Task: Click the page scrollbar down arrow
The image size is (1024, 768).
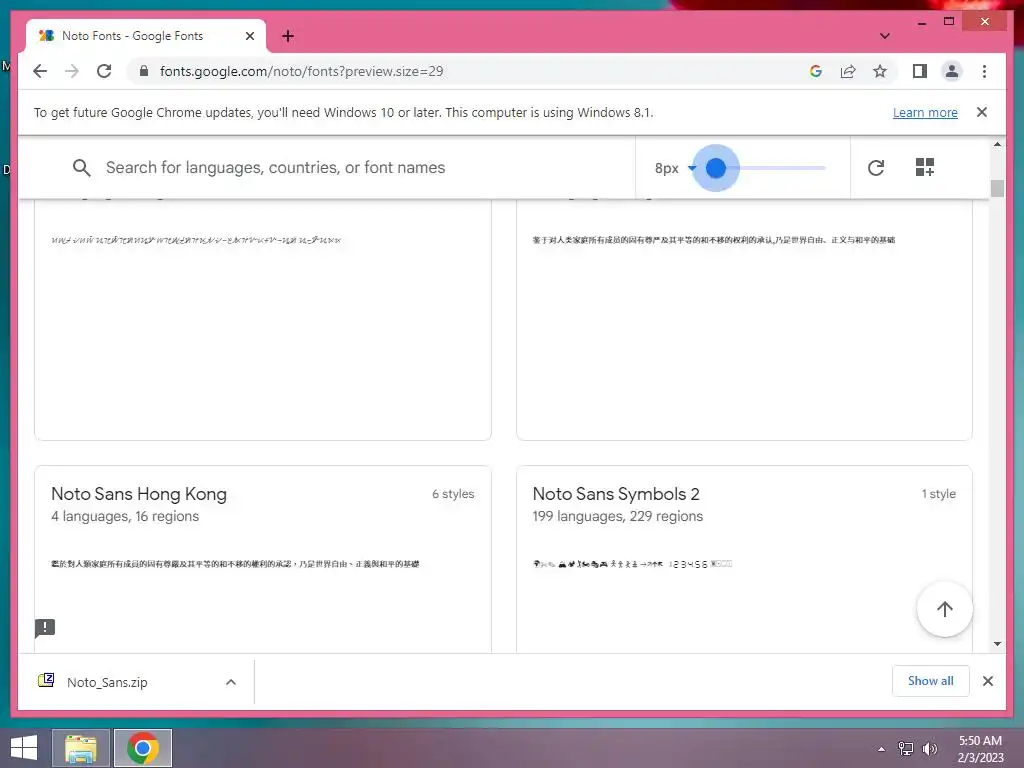Action: click(997, 644)
